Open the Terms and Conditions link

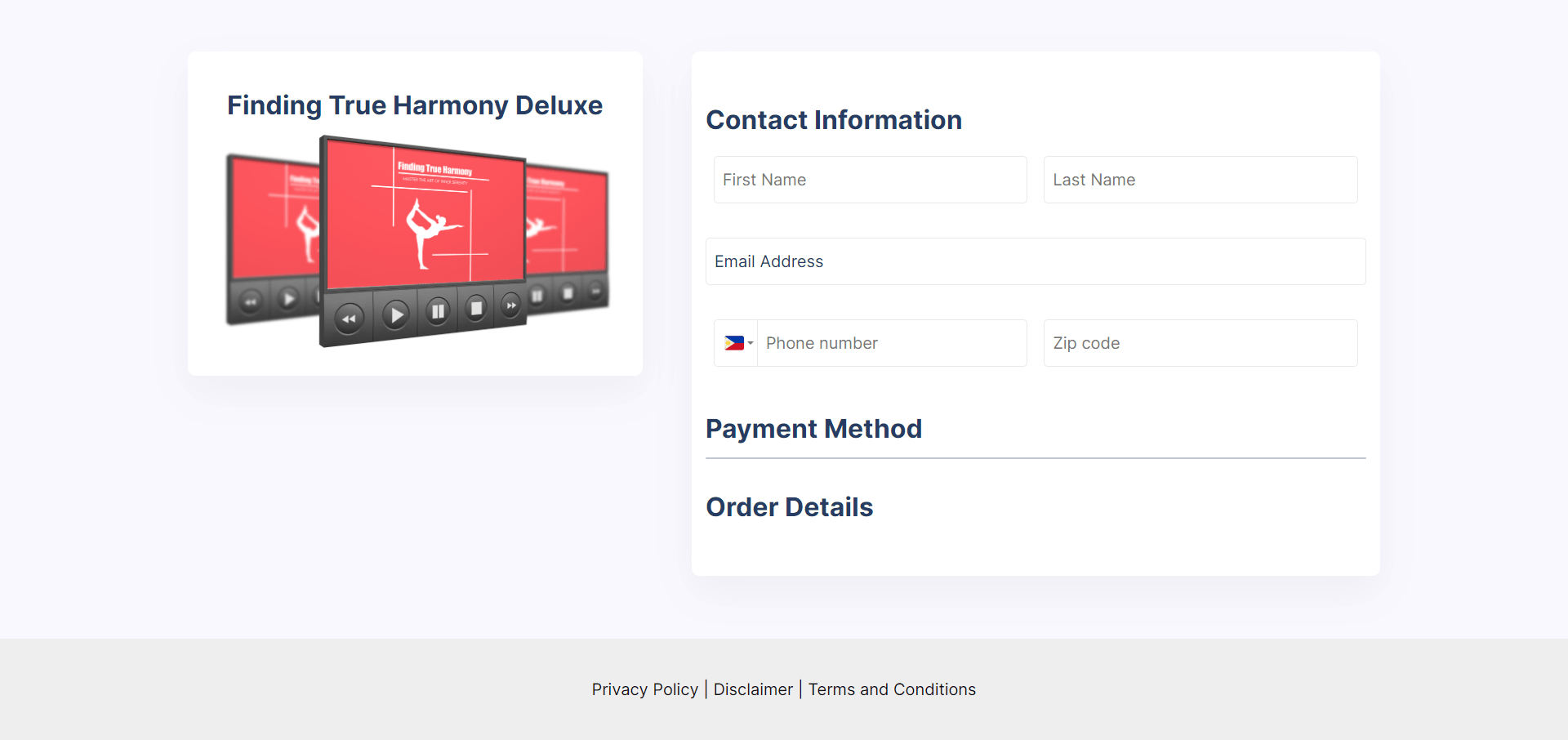pyautogui.click(x=892, y=689)
